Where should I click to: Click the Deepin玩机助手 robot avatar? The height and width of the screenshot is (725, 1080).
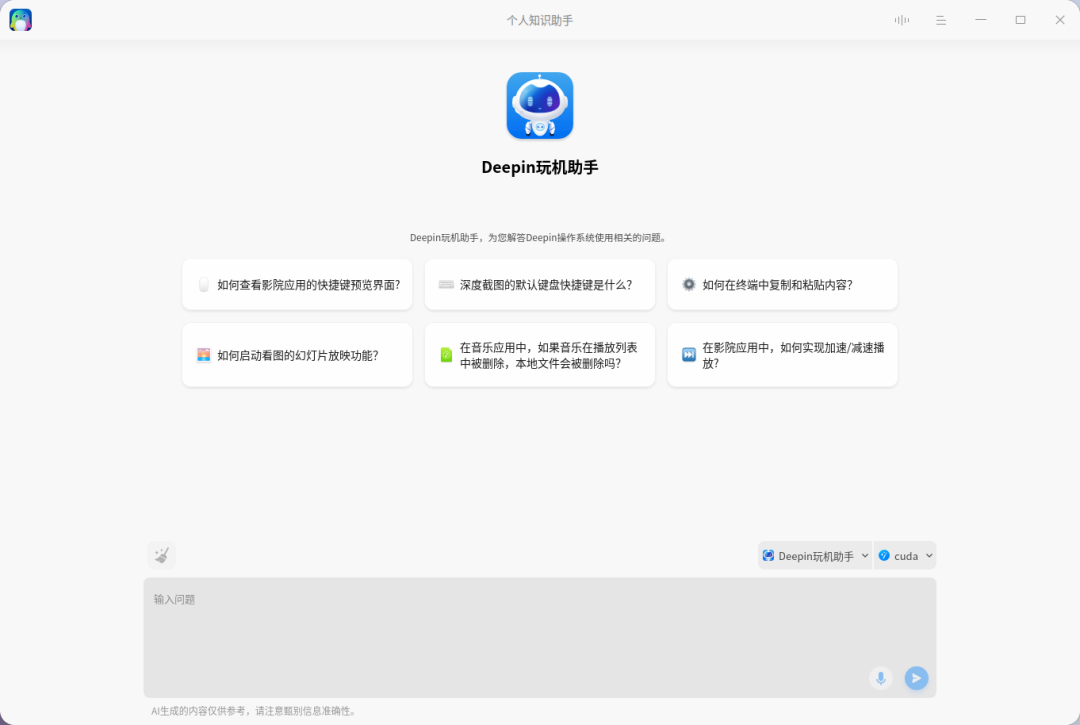tap(540, 105)
